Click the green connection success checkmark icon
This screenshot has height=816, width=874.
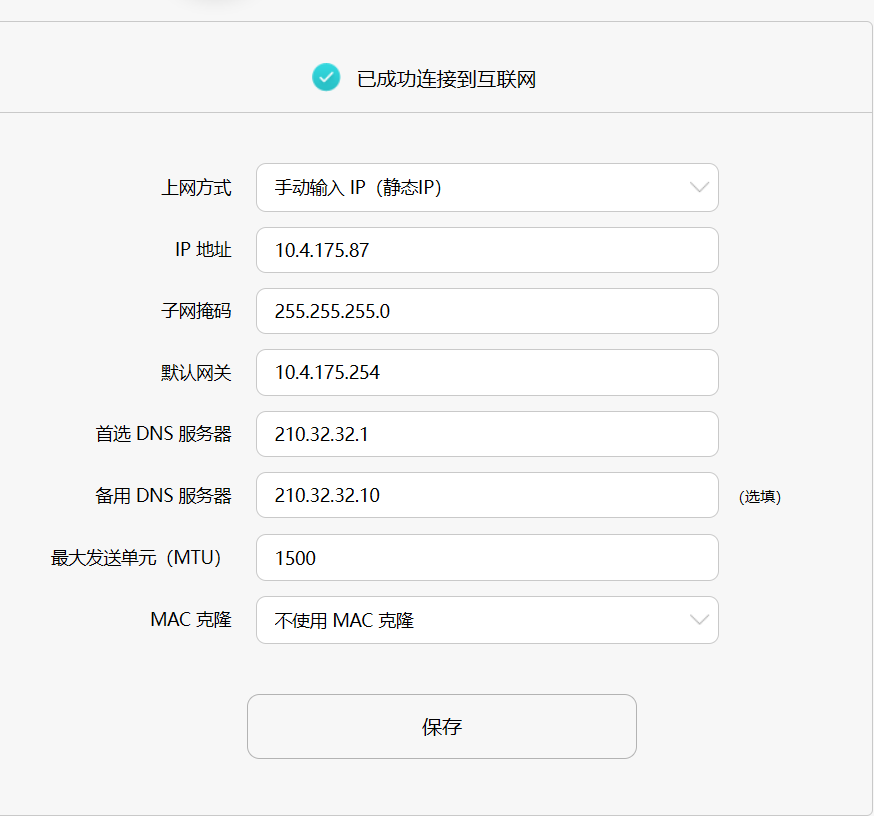[x=326, y=77]
